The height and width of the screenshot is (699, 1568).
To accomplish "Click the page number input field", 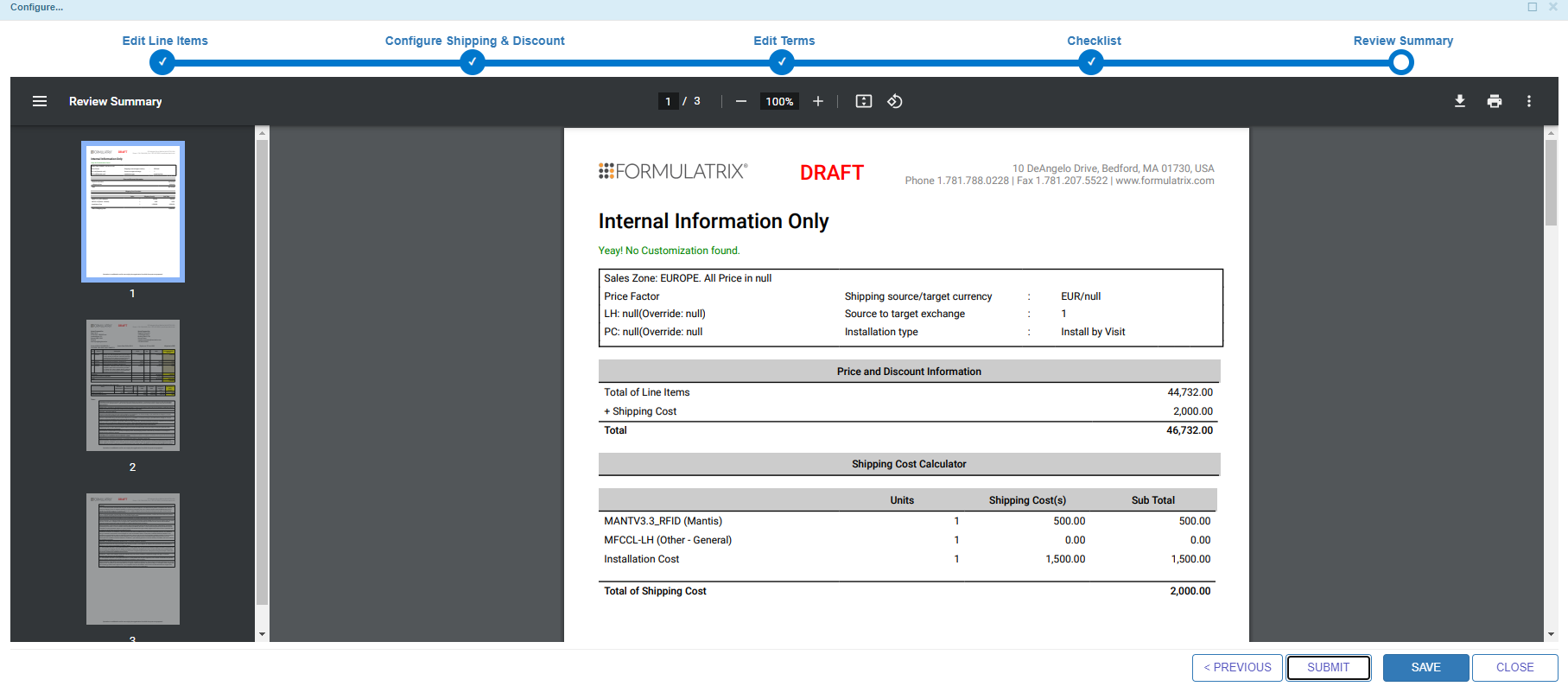I will click(x=668, y=101).
